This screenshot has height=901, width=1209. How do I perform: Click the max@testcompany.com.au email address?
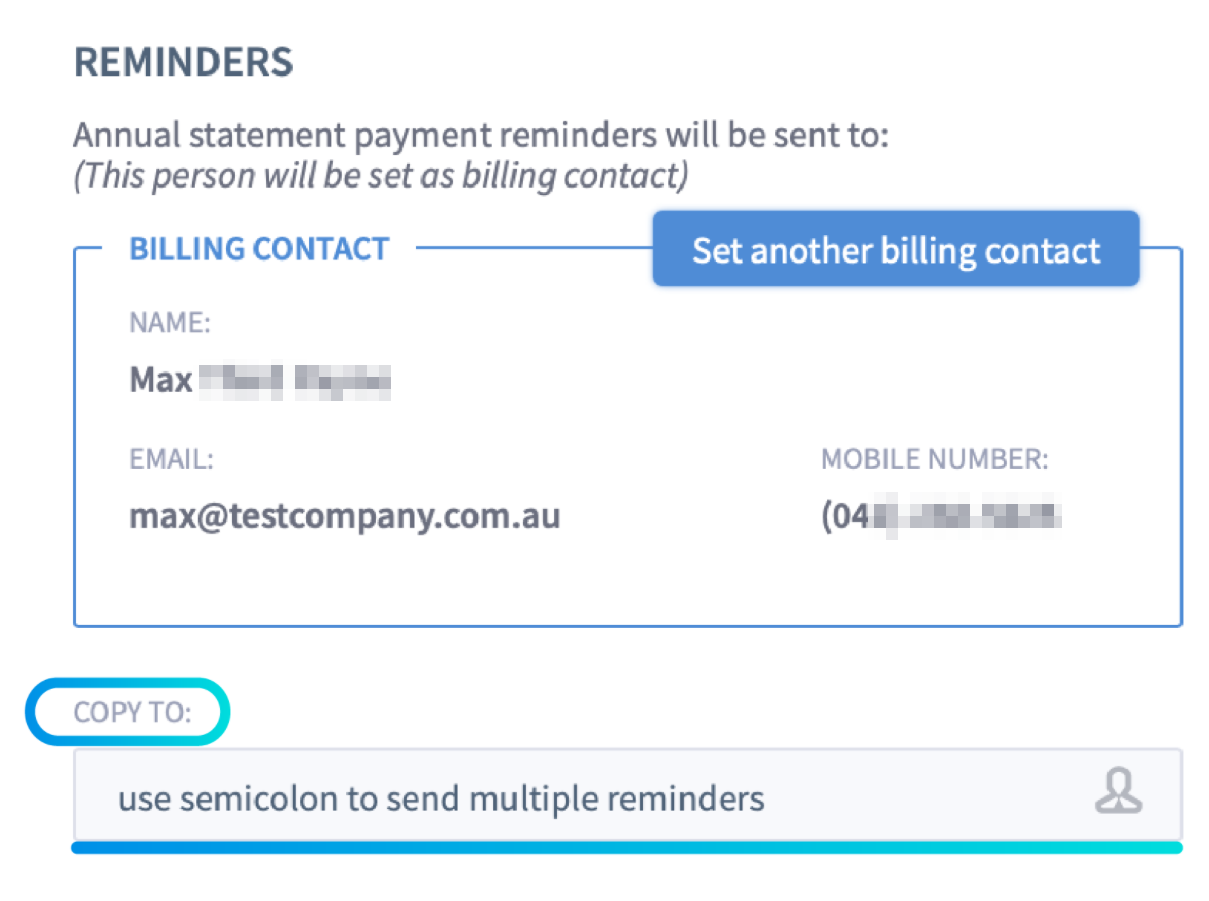coord(344,516)
